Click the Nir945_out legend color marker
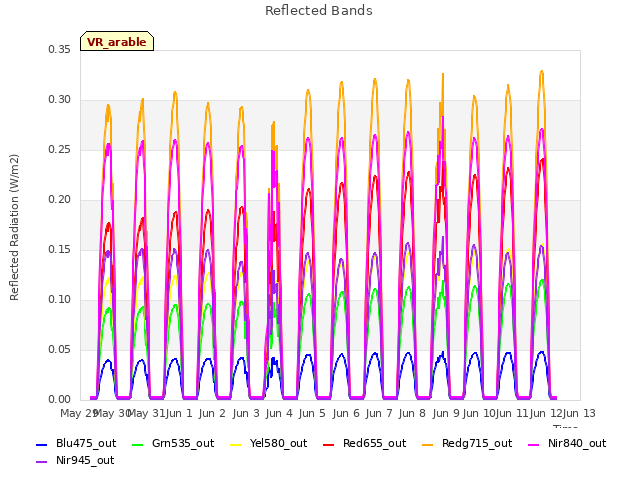The image size is (640, 480). (x=42, y=462)
